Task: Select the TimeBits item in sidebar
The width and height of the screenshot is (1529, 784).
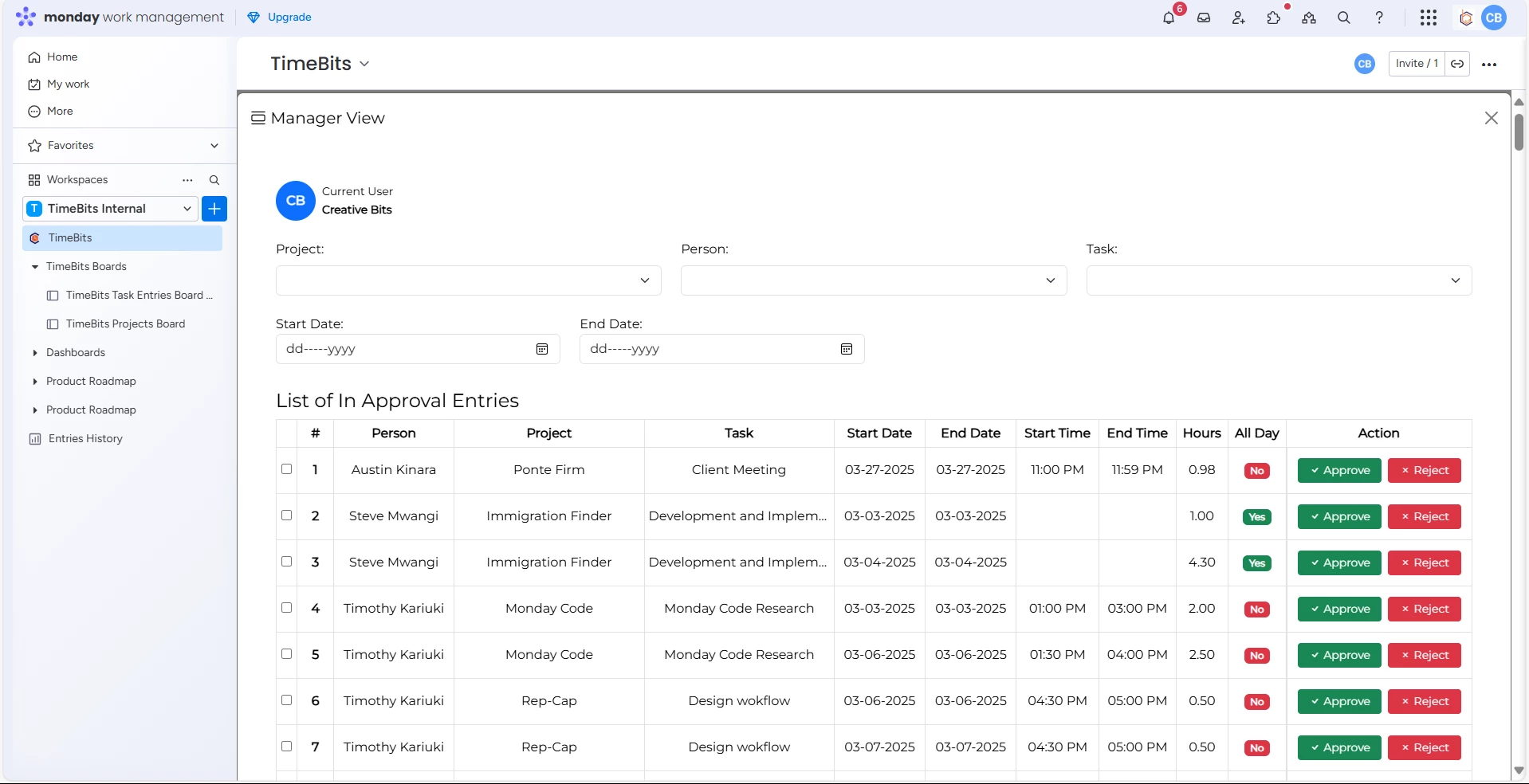Action: tap(122, 238)
